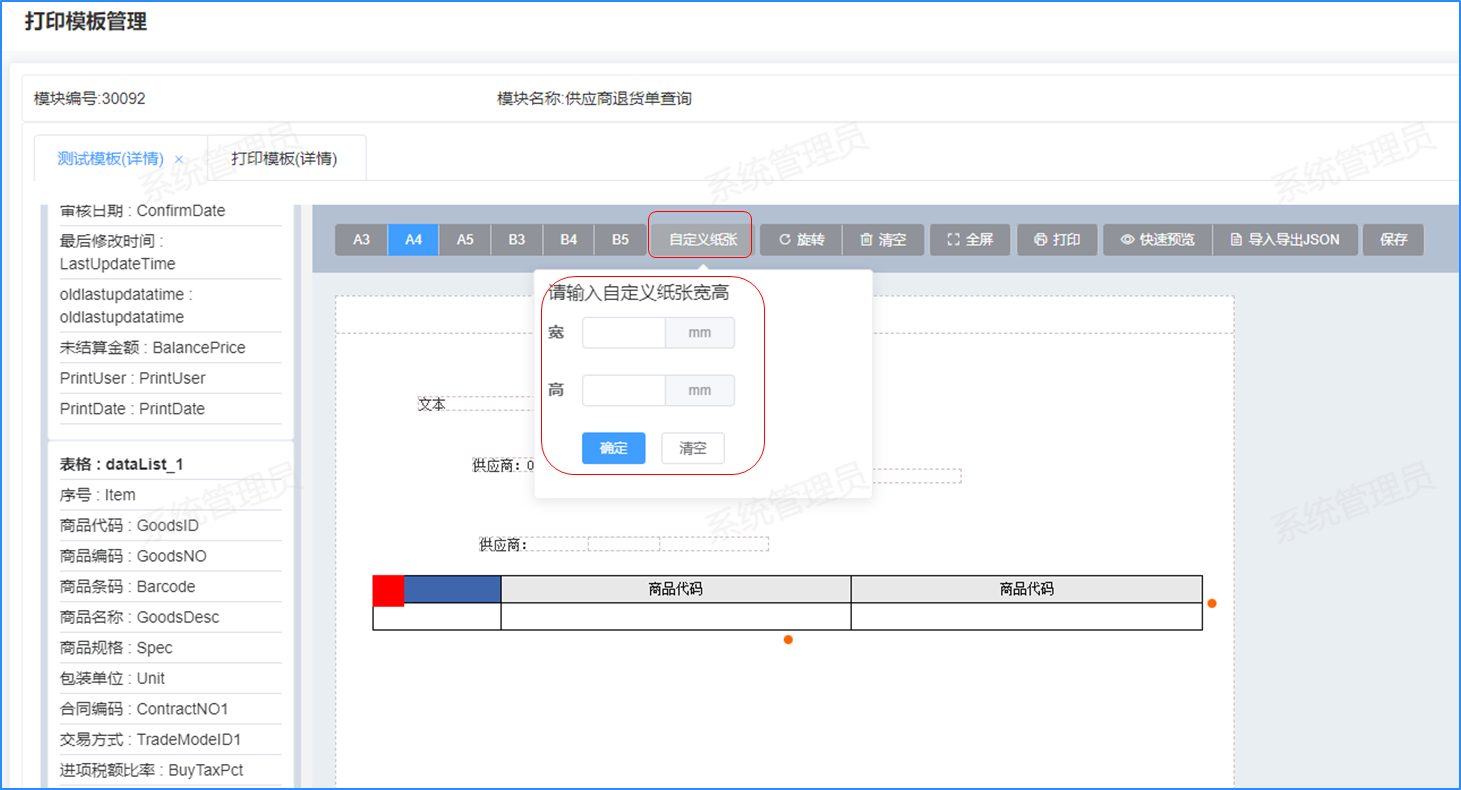
Task: Select the 商品条码 : Barcode field
Action: coord(170,587)
